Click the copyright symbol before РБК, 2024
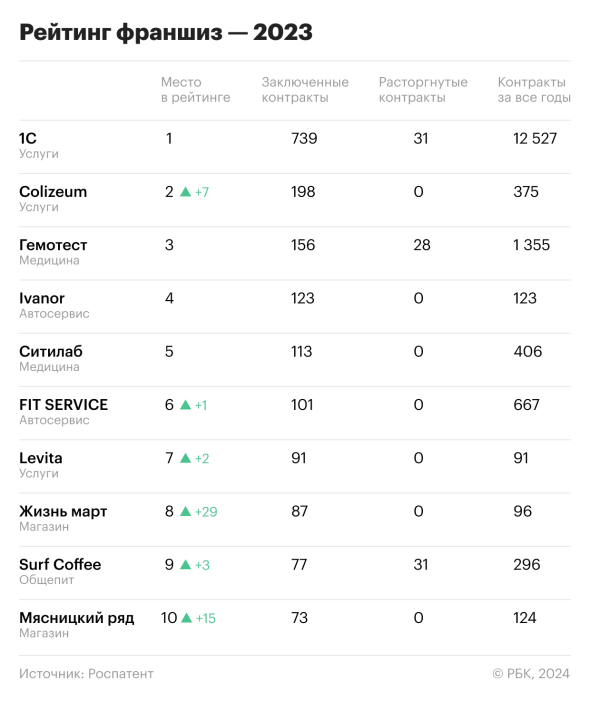The height and width of the screenshot is (701, 590). 498,674
